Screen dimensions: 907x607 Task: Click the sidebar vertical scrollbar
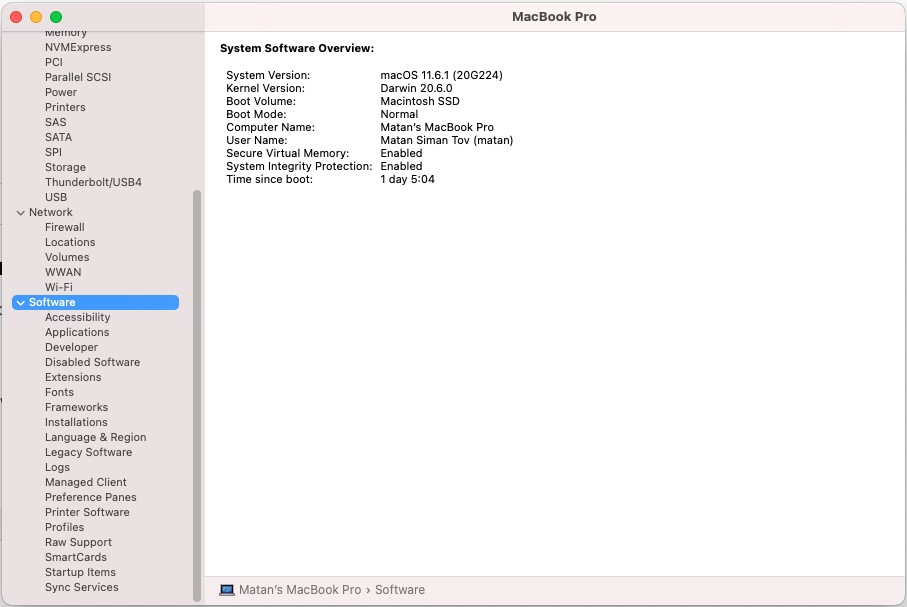click(x=197, y=396)
